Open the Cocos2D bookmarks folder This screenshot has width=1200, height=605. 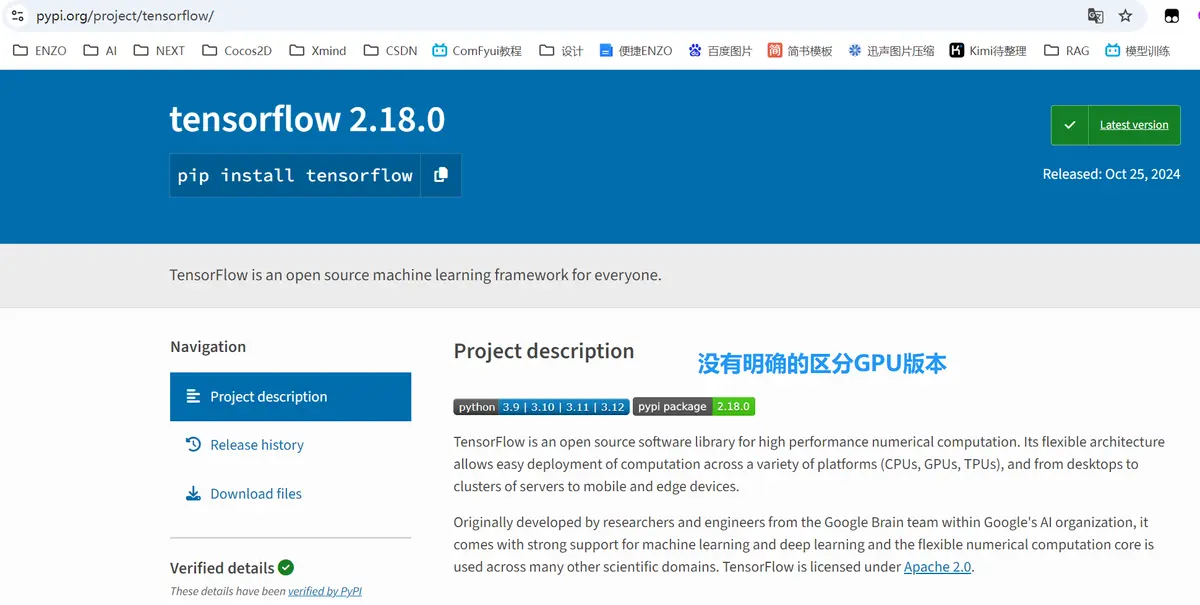(x=237, y=50)
